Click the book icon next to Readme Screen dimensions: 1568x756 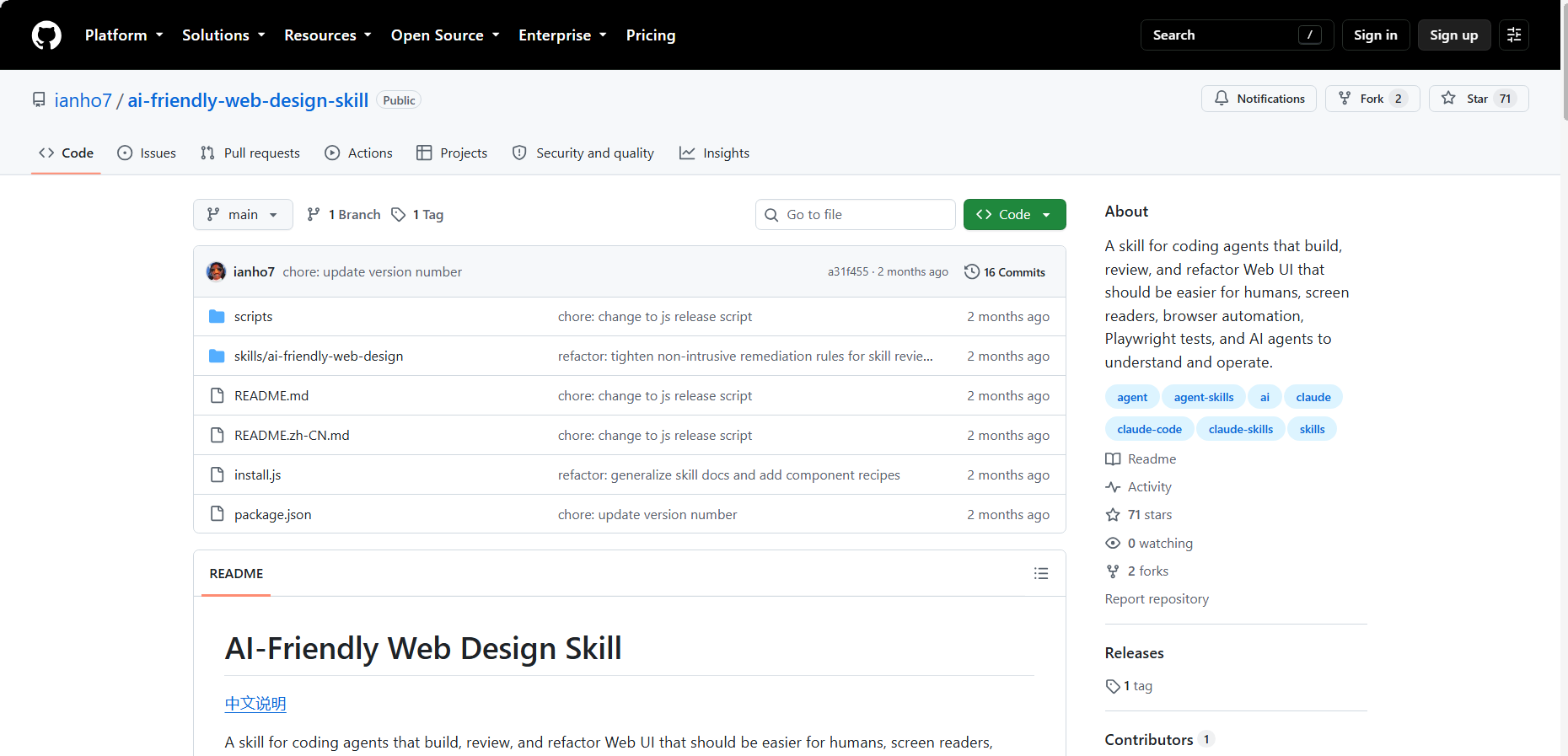pyautogui.click(x=1113, y=458)
